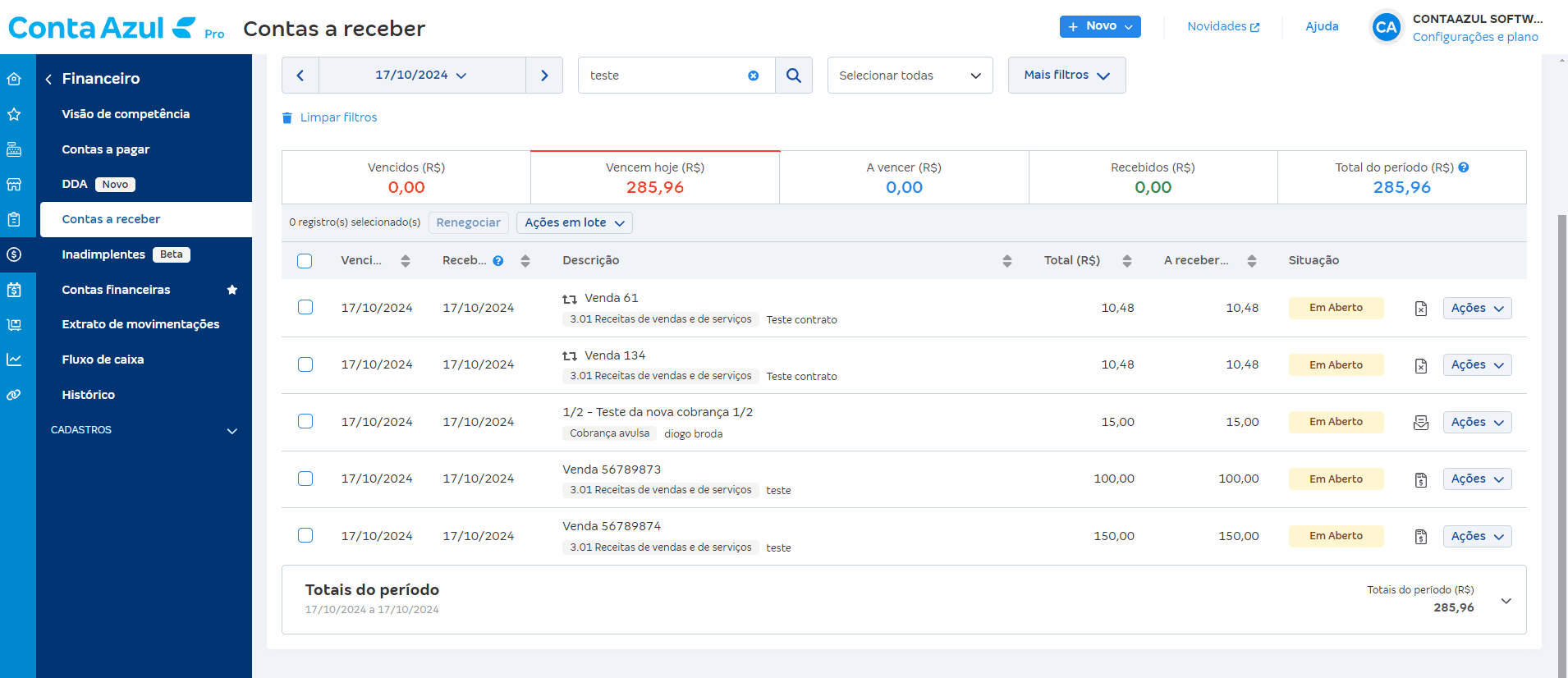1568x678 pixels.
Task: Click the Limpar filtros link
Action: [x=338, y=117]
